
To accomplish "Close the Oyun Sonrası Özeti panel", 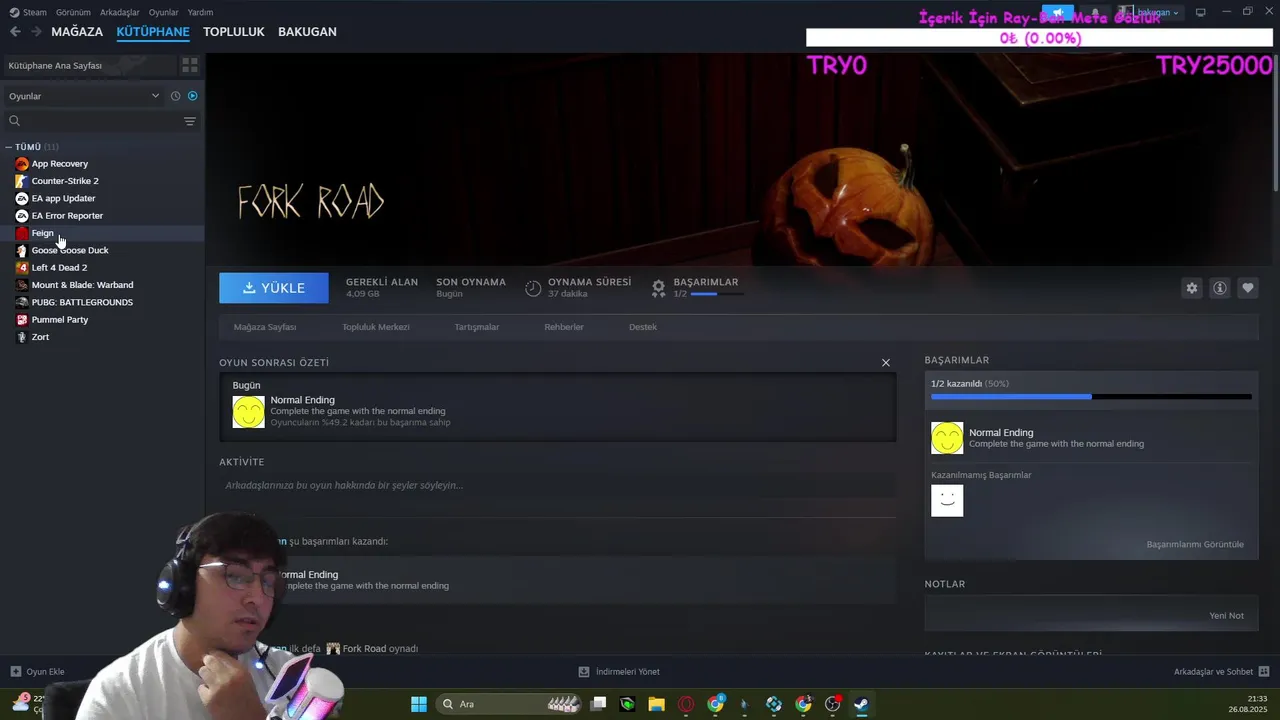I will [885, 363].
